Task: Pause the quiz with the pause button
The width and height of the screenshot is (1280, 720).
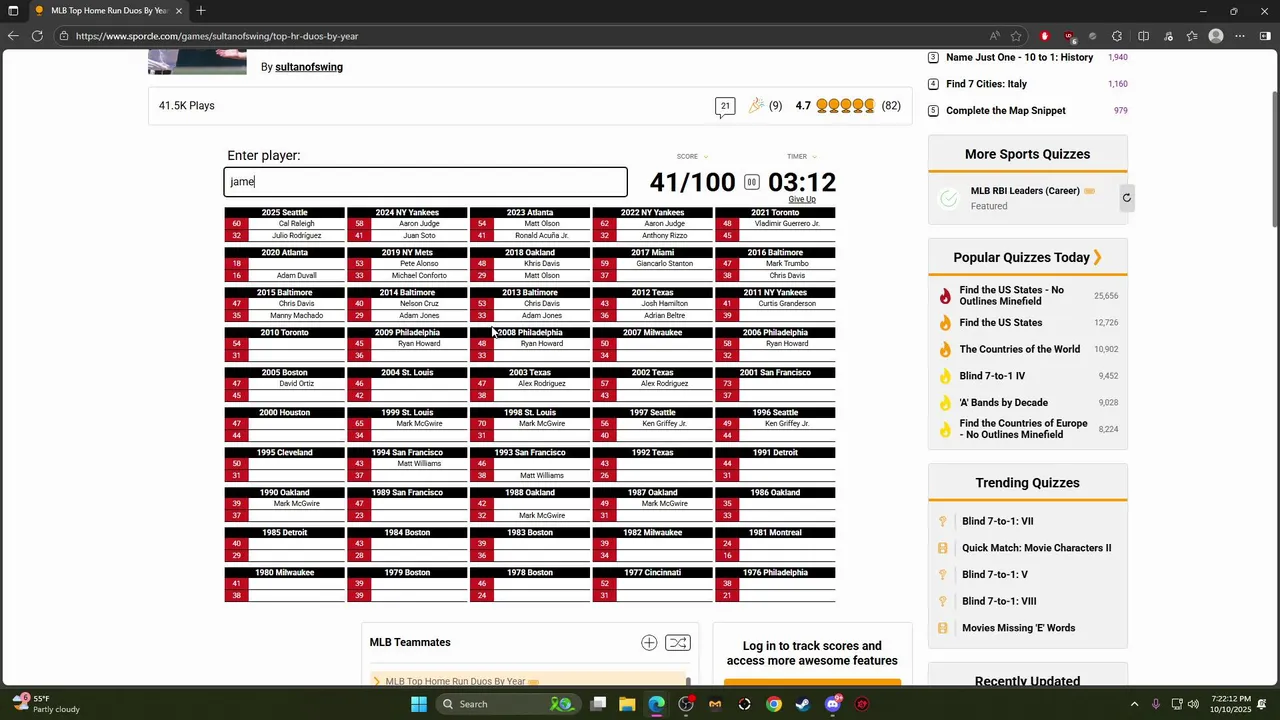Action: [751, 182]
